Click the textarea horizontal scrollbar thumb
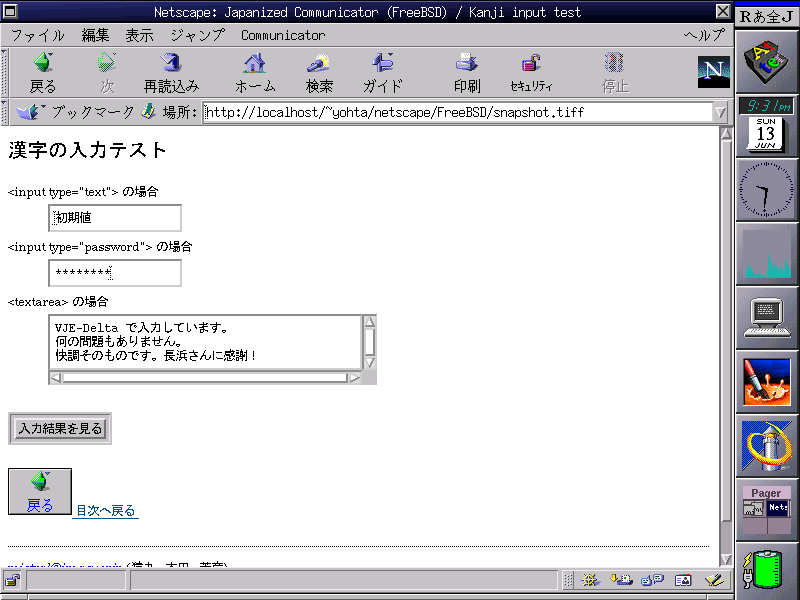Image resolution: width=800 pixels, height=600 pixels. pyautogui.click(x=205, y=378)
